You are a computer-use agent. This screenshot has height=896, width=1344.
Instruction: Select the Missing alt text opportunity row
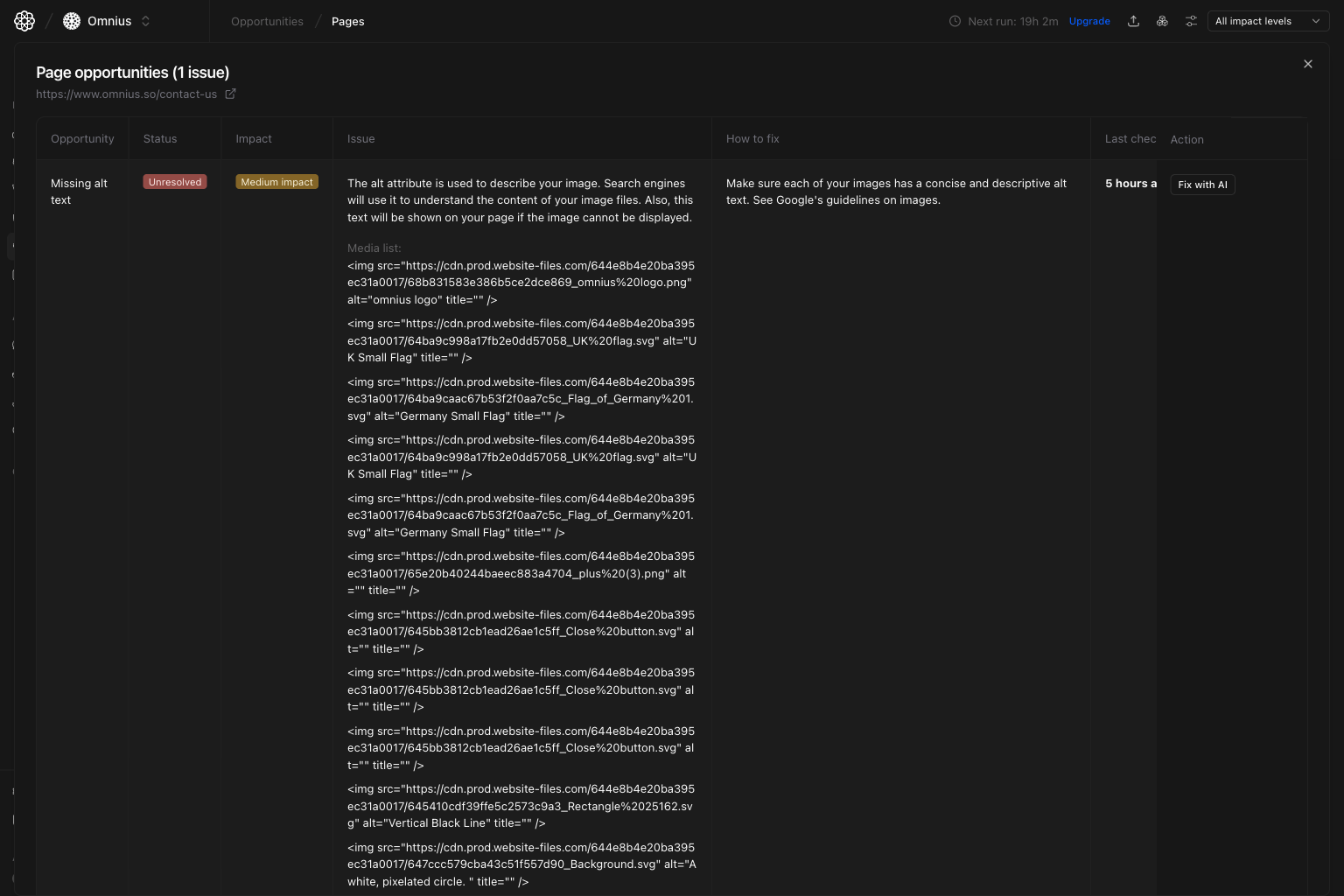79,191
